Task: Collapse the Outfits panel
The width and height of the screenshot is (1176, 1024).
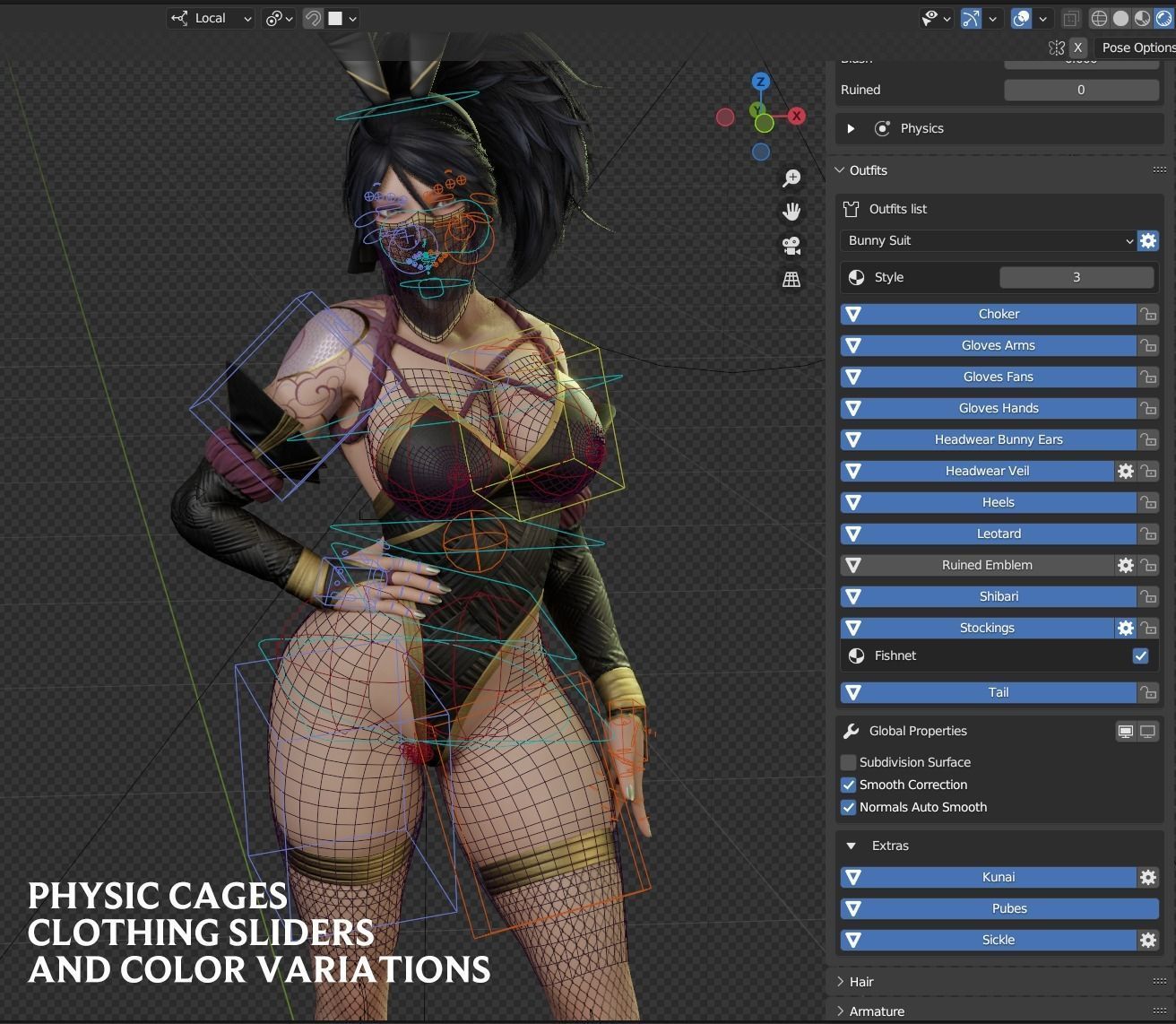Action: [840, 170]
